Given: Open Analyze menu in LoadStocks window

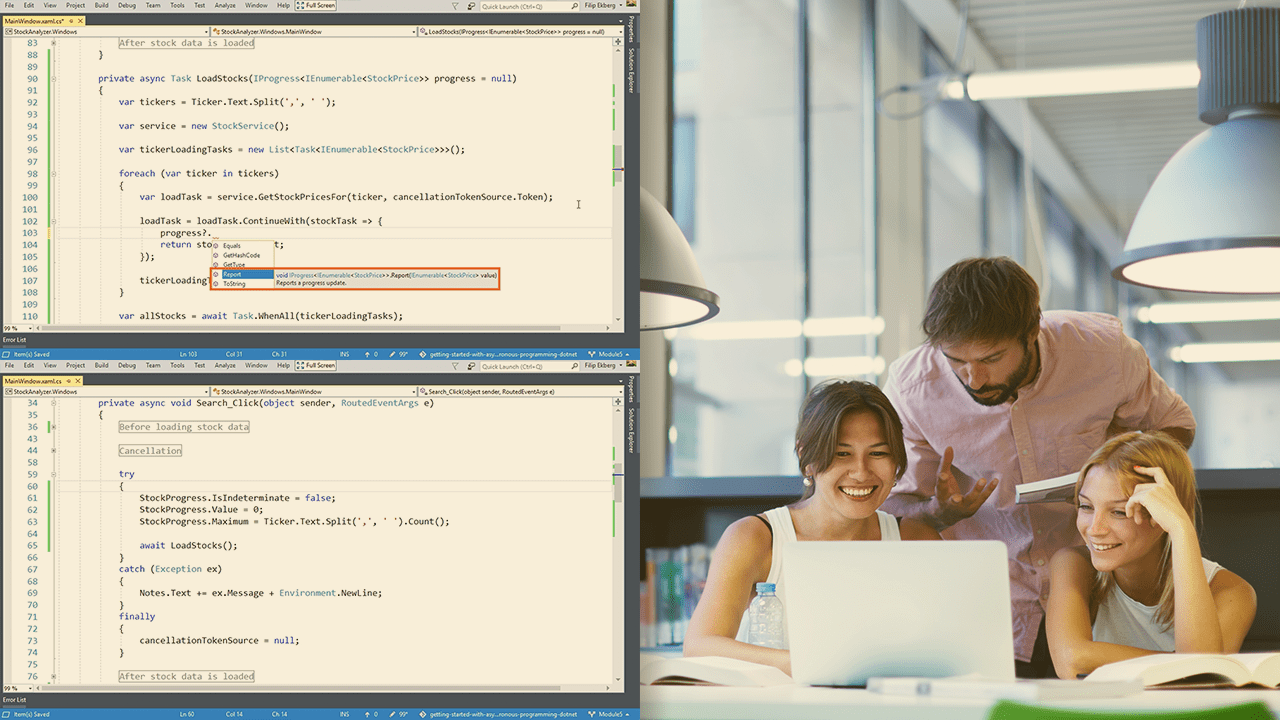Looking at the screenshot, I should click(x=225, y=5).
